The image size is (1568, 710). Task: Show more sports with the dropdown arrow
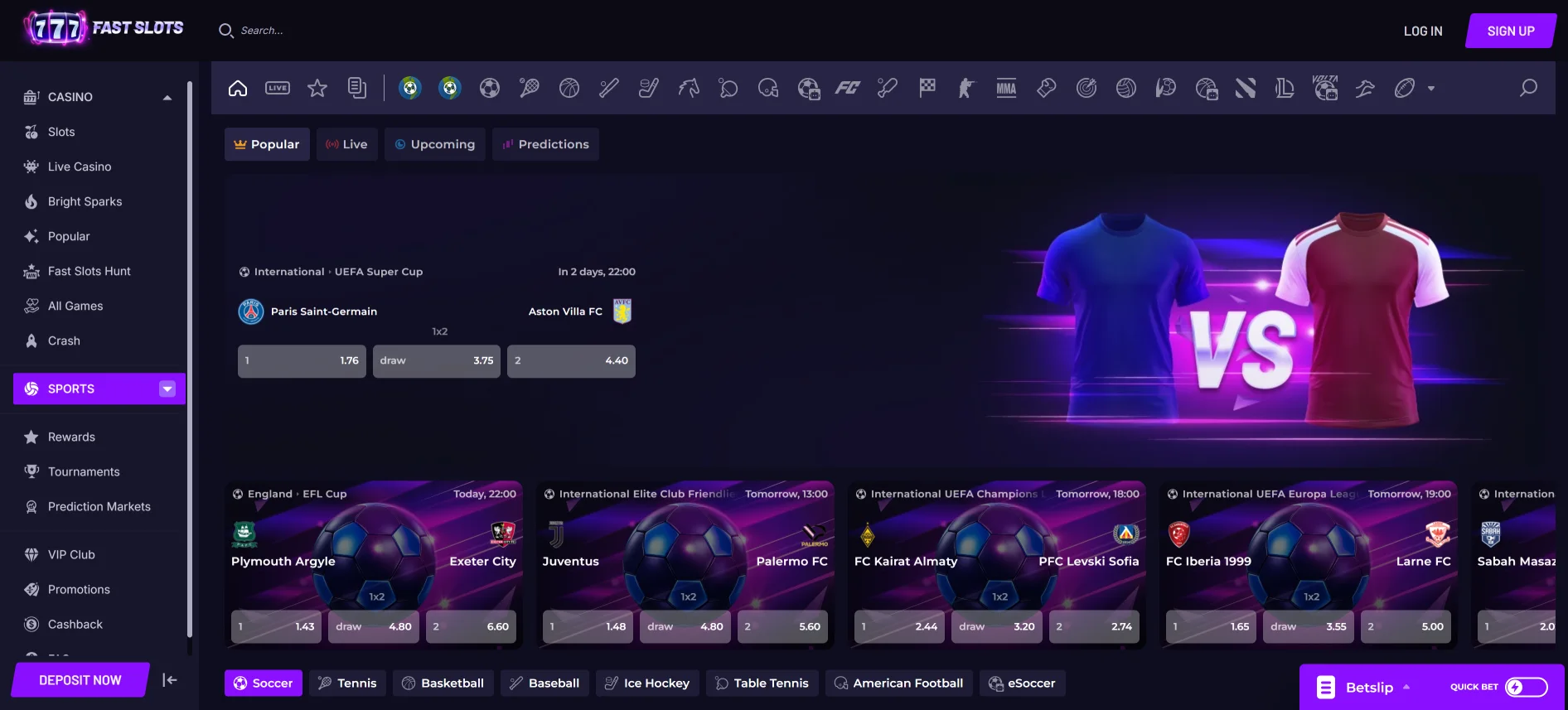tap(1431, 88)
